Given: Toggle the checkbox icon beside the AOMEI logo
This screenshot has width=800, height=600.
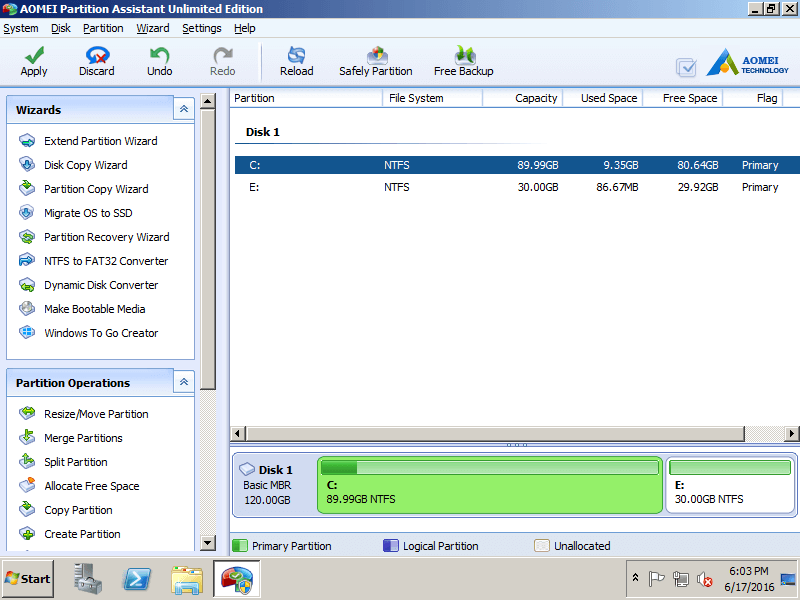Looking at the screenshot, I should (686, 68).
